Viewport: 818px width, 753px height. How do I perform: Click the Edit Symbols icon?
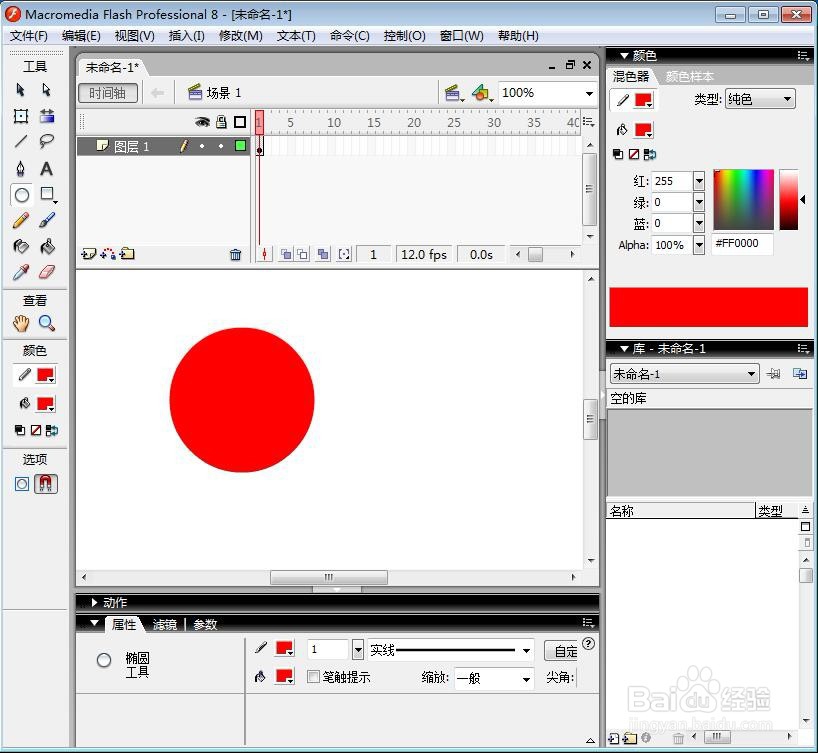482,93
